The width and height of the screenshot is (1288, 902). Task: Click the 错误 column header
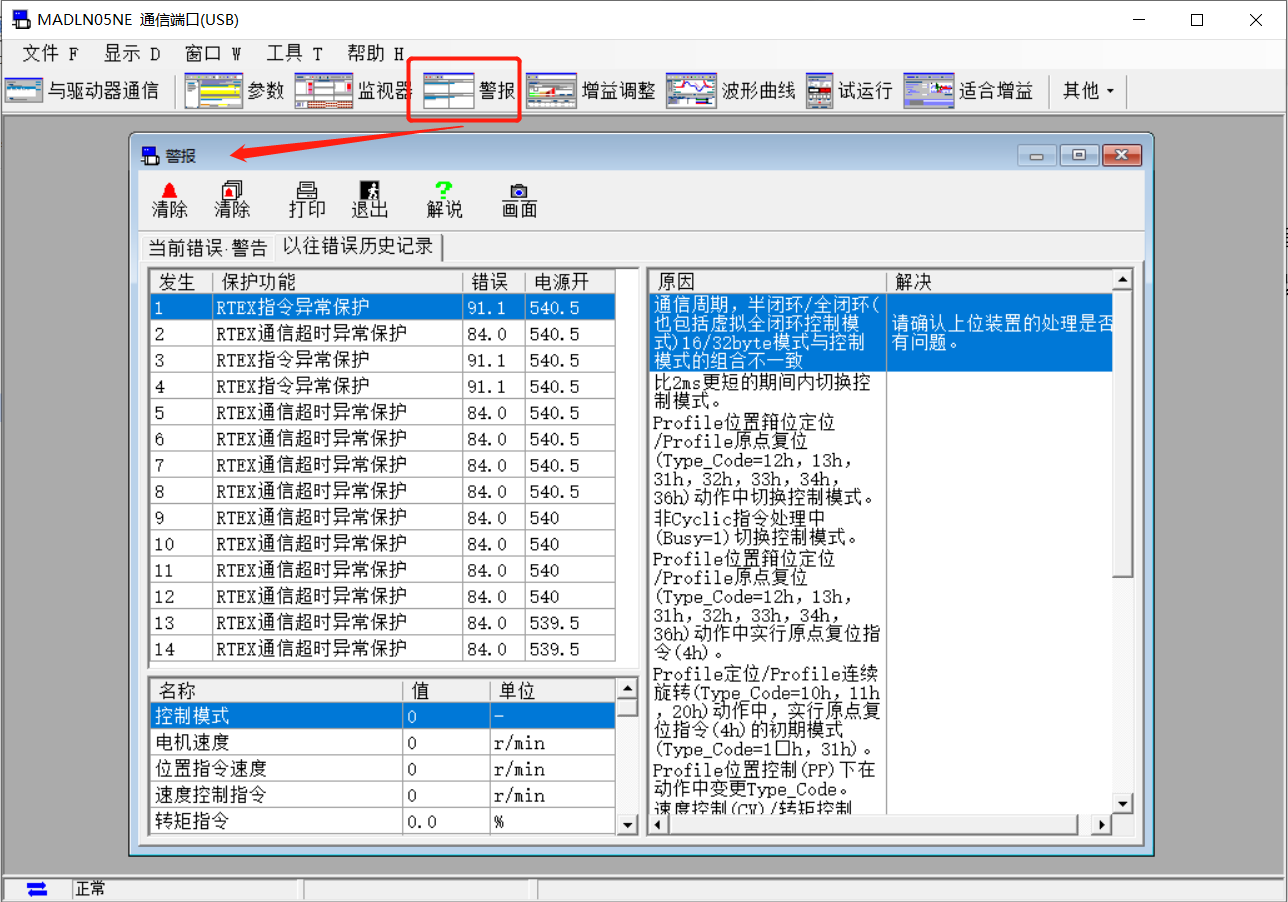494,282
